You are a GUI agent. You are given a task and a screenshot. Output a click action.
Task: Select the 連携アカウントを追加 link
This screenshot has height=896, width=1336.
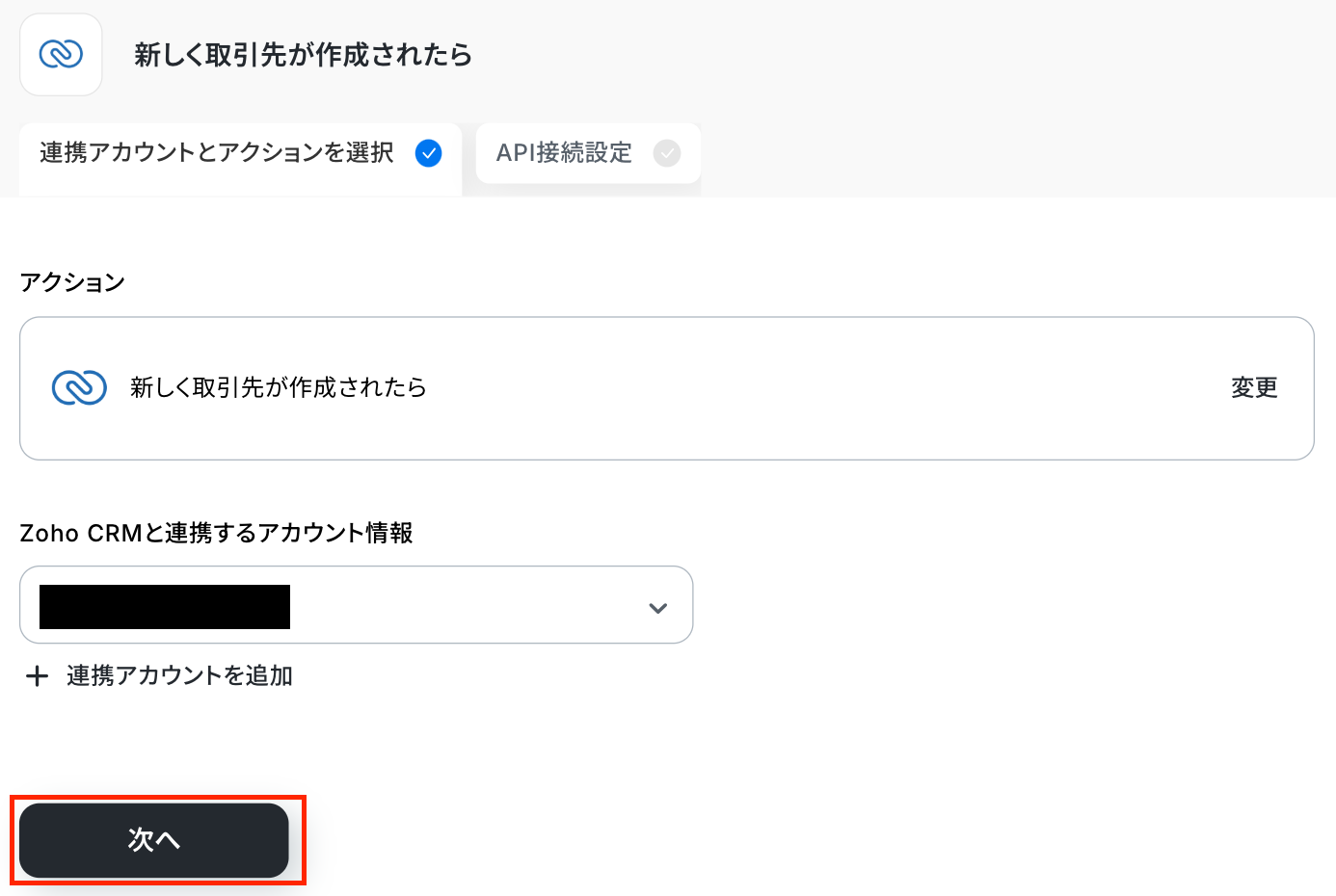pyautogui.click(x=179, y=676)
